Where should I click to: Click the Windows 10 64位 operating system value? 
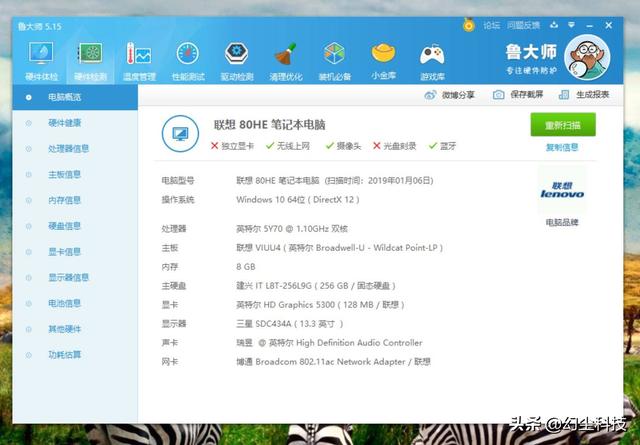(298, 200)
